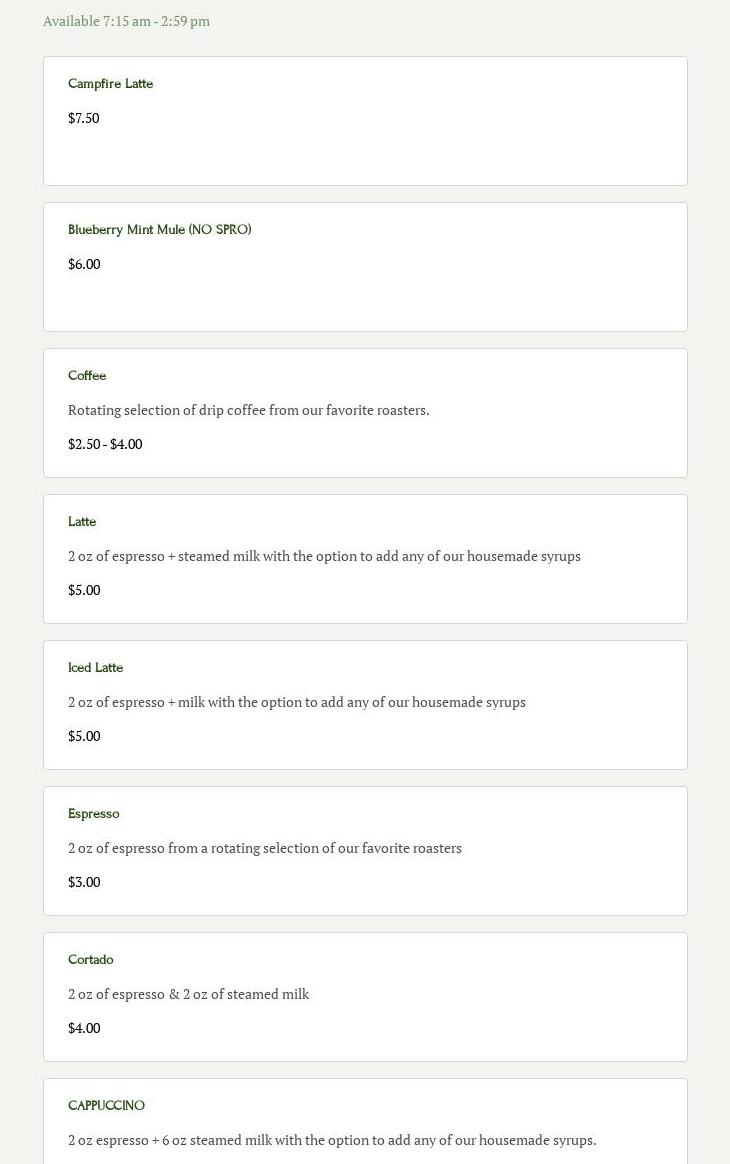Viewport: 730px width, 1164px height.
Task: Click the Espresso description about favorite roasters
Action: coord(264,848)
